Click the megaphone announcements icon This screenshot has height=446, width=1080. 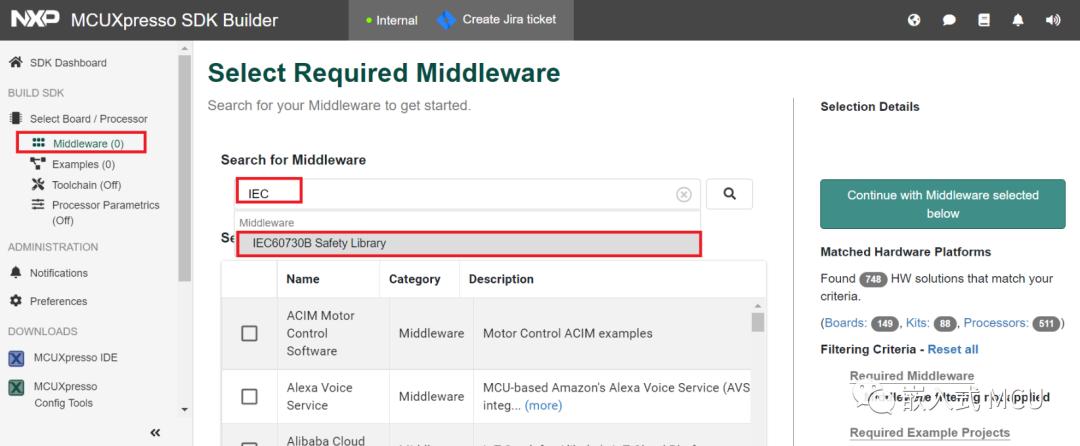click(x=1052, y=20)
